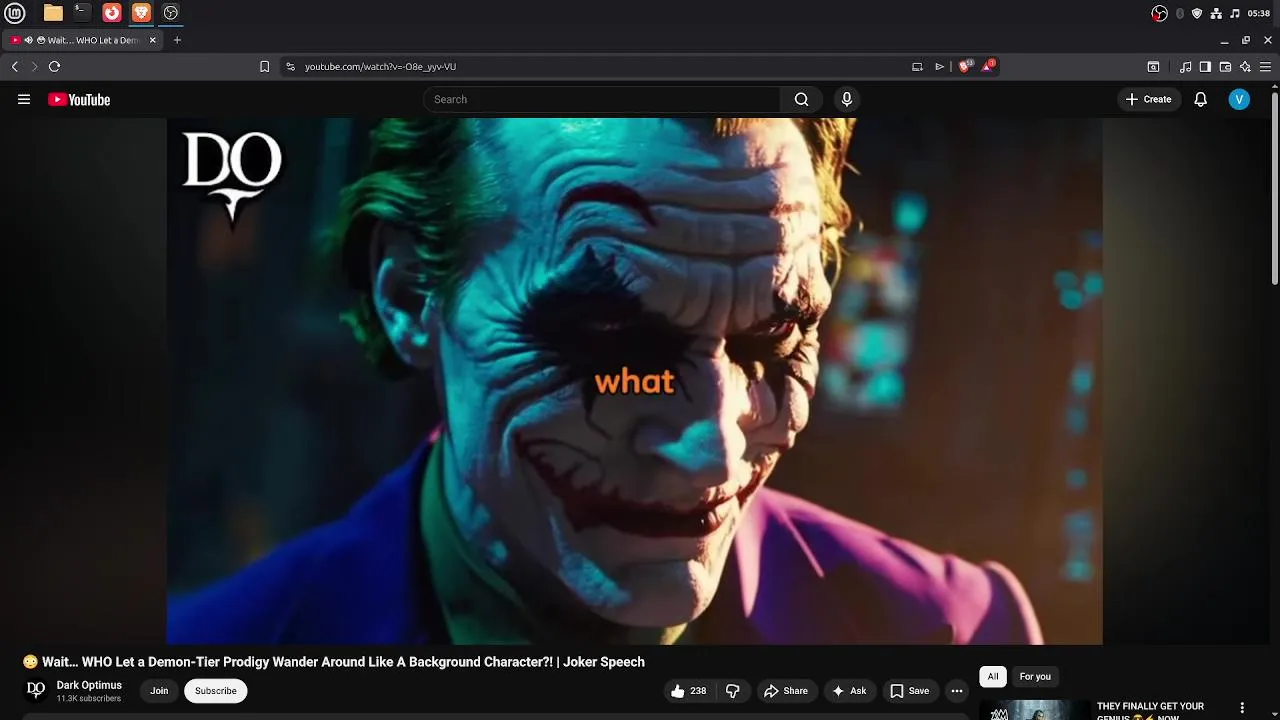
Task: Open more actions three-dot menu
Action: click(957, 691)
